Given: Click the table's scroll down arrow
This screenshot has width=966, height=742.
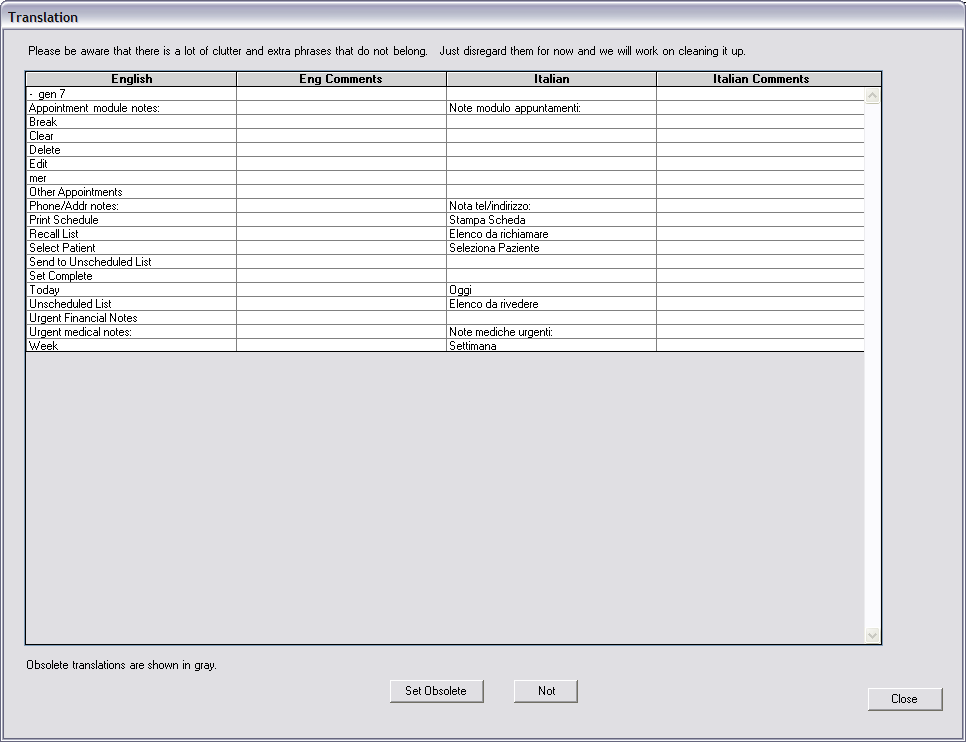Looking at the screenshot, I should [x=872, y=635].
